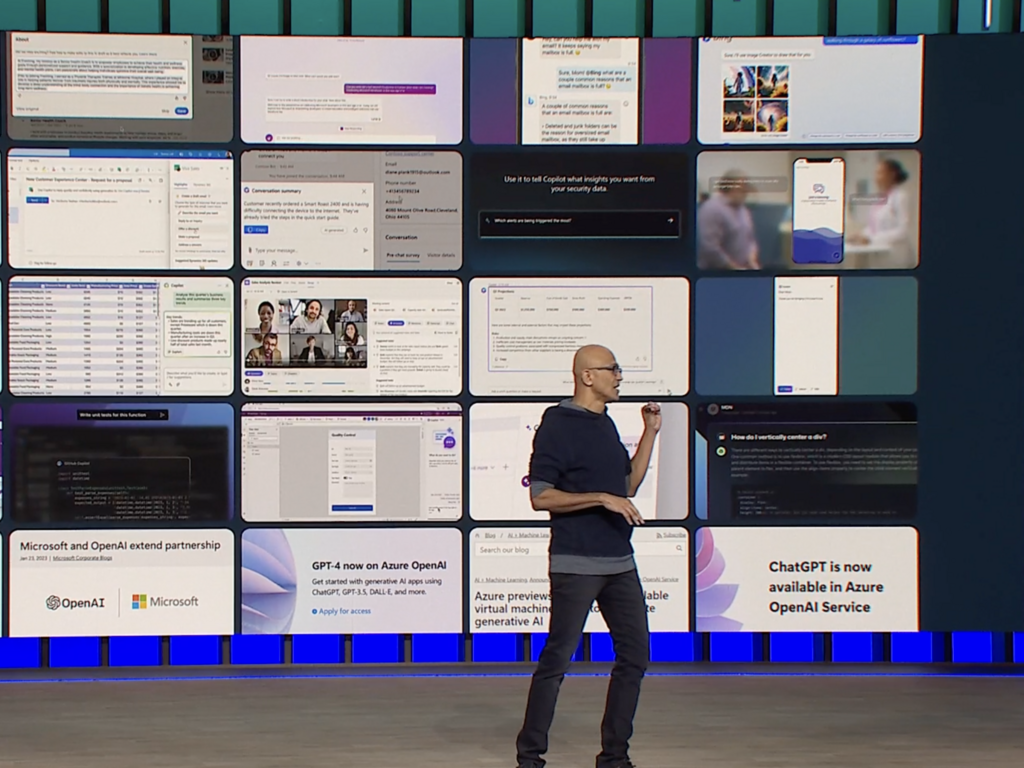
Task: Click the send arrow beside 'Type your message'
Action: coord(365,250)
